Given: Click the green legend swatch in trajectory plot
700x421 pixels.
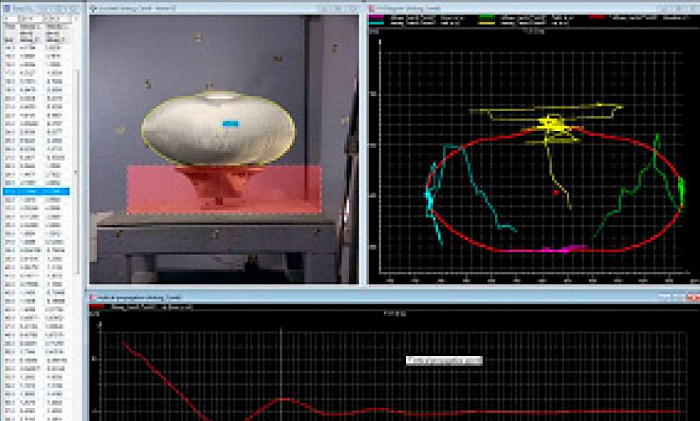Looking at the screenshot, I should (x=487, y=17).
